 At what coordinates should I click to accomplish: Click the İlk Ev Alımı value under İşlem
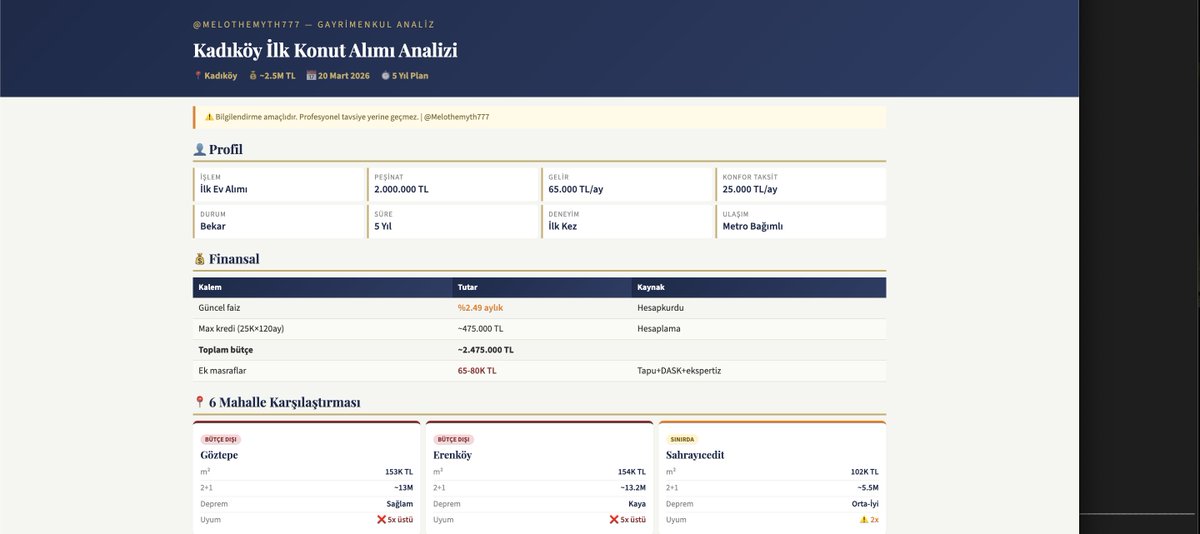(224, 189)
